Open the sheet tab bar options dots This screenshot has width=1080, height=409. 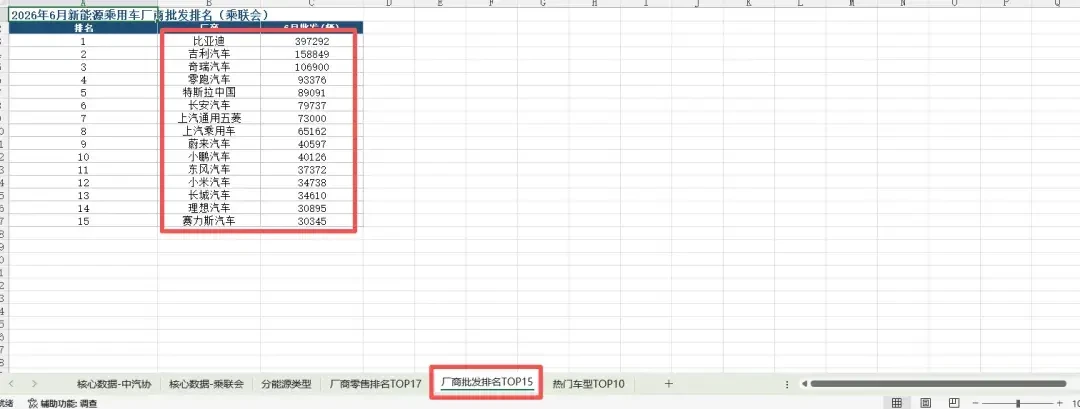click(787, 384)
